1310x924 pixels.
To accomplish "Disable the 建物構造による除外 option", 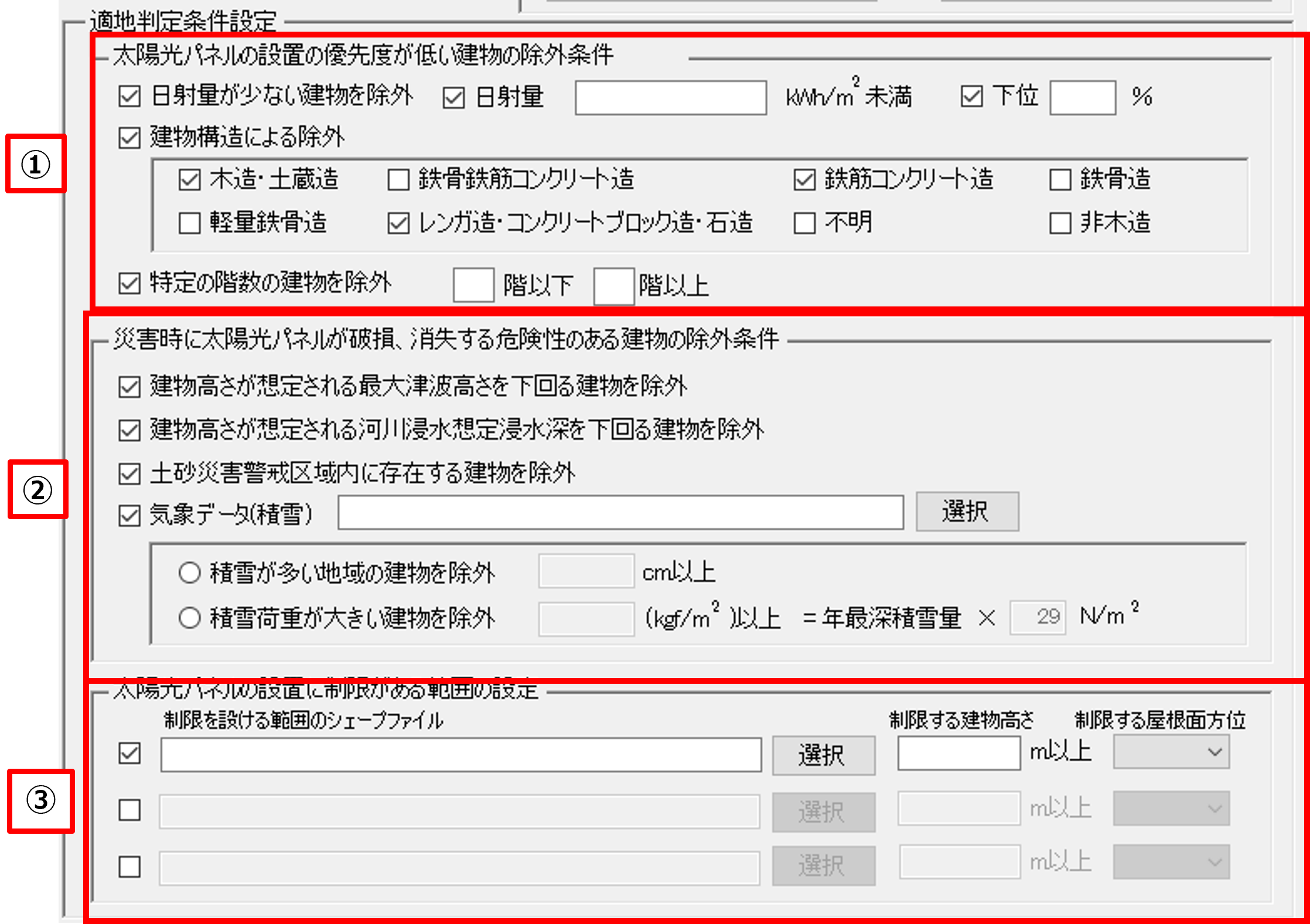I will click(129, 138).
